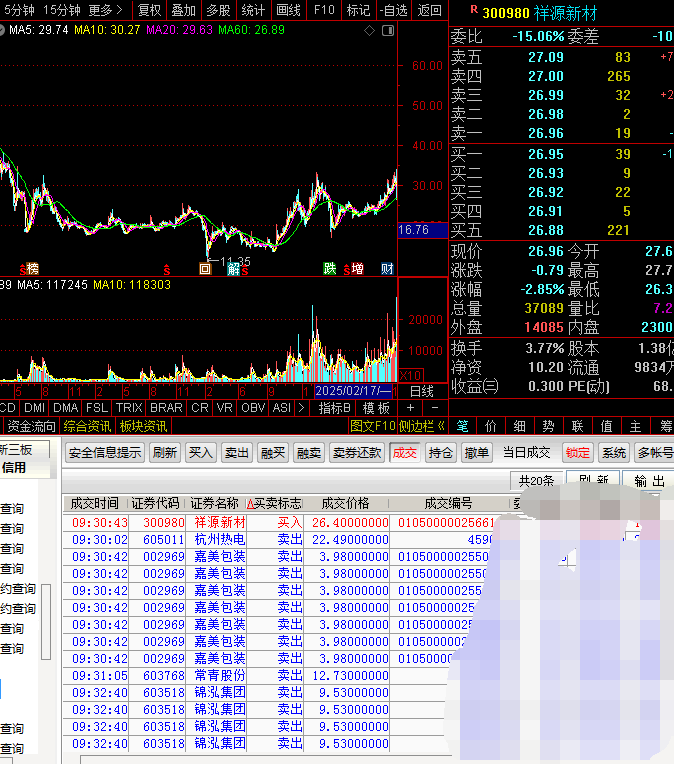Switch to the ASI indicator tab
This screenshot has height=764, width=674.
282,407
